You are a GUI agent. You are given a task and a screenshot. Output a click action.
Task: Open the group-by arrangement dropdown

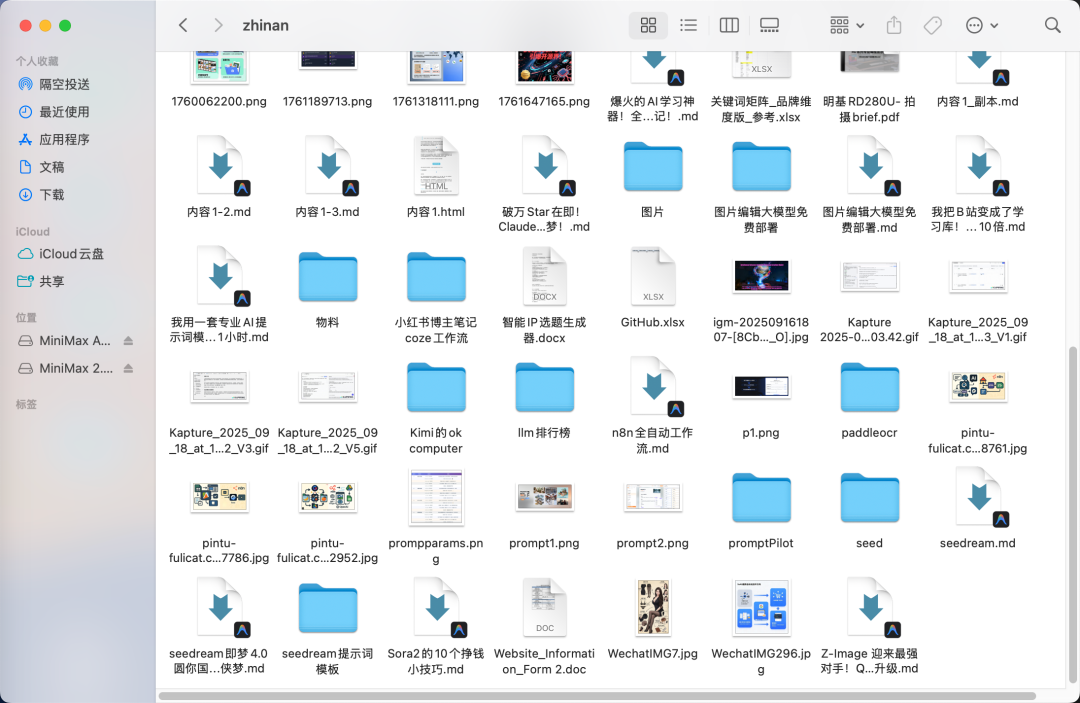coord(846,25)
